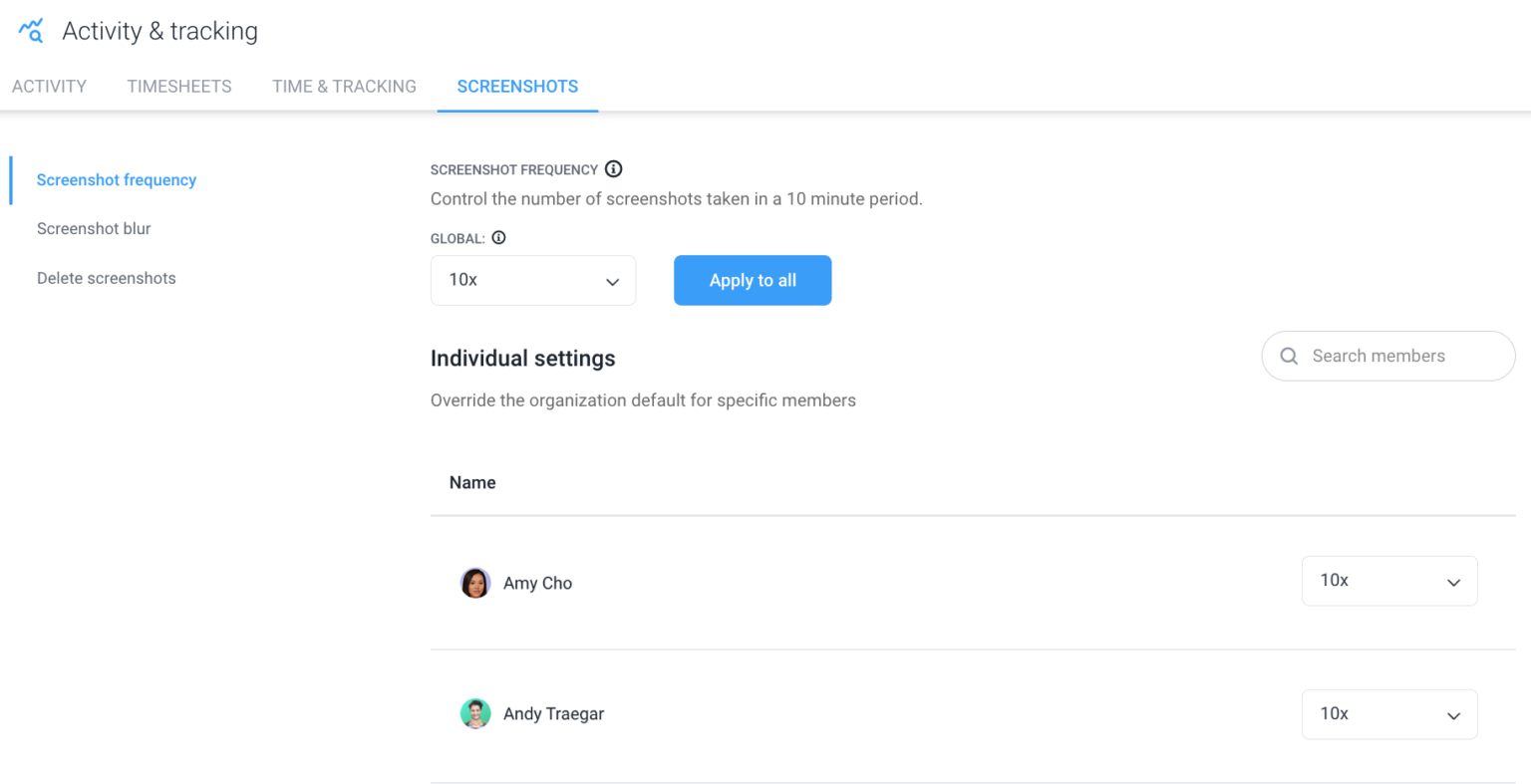Open Amy Cho's 10x frequency dropdown
Screen dimensions: 1531x784
pyautogui.click(x=1388, y=581)
